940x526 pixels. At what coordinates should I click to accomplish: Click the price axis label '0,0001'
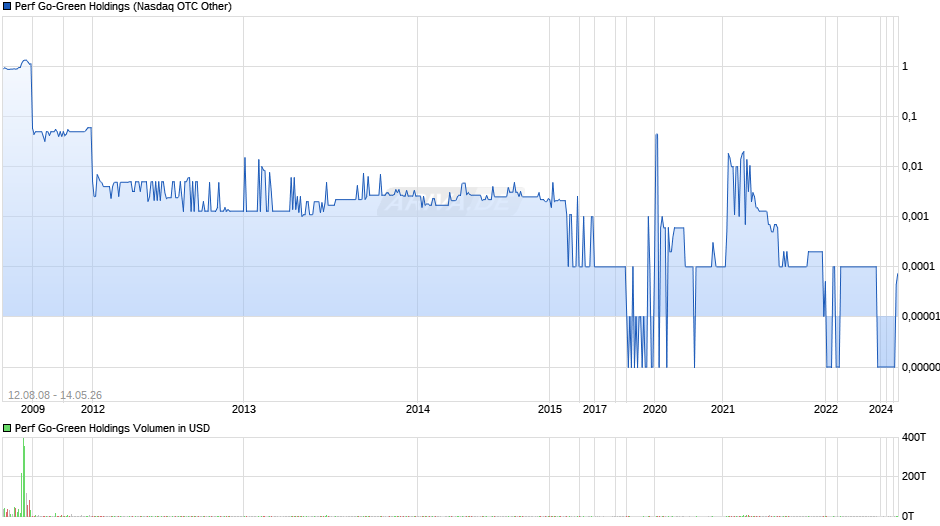[x=918, y=266]
